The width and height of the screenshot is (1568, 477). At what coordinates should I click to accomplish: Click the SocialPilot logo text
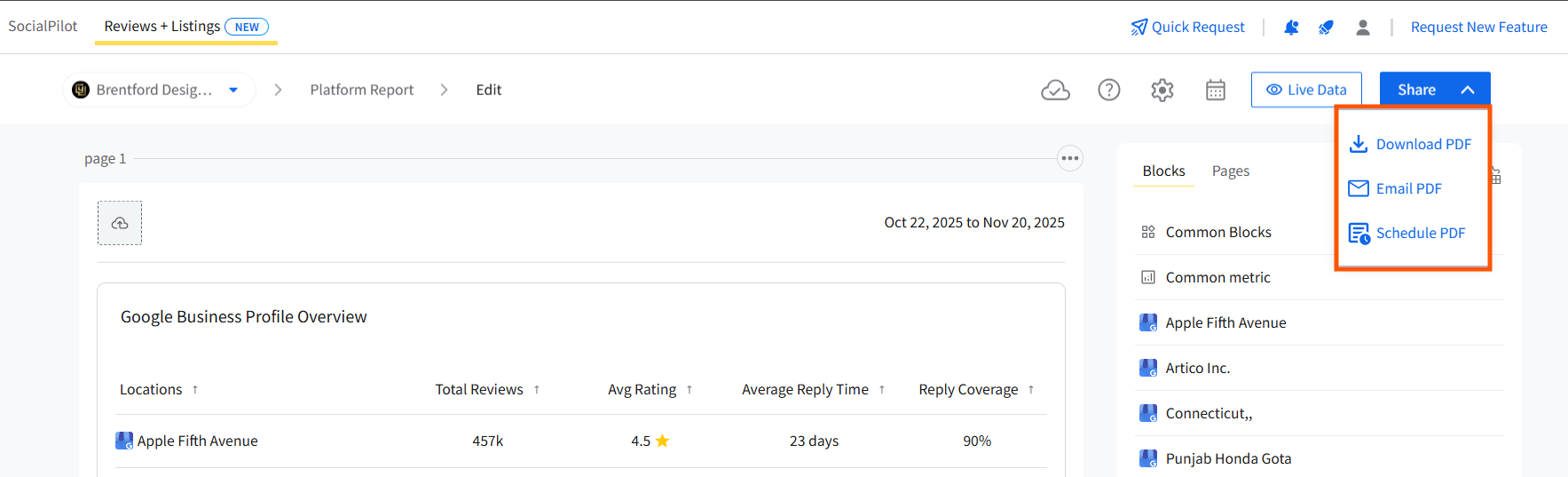click(43, 27)
